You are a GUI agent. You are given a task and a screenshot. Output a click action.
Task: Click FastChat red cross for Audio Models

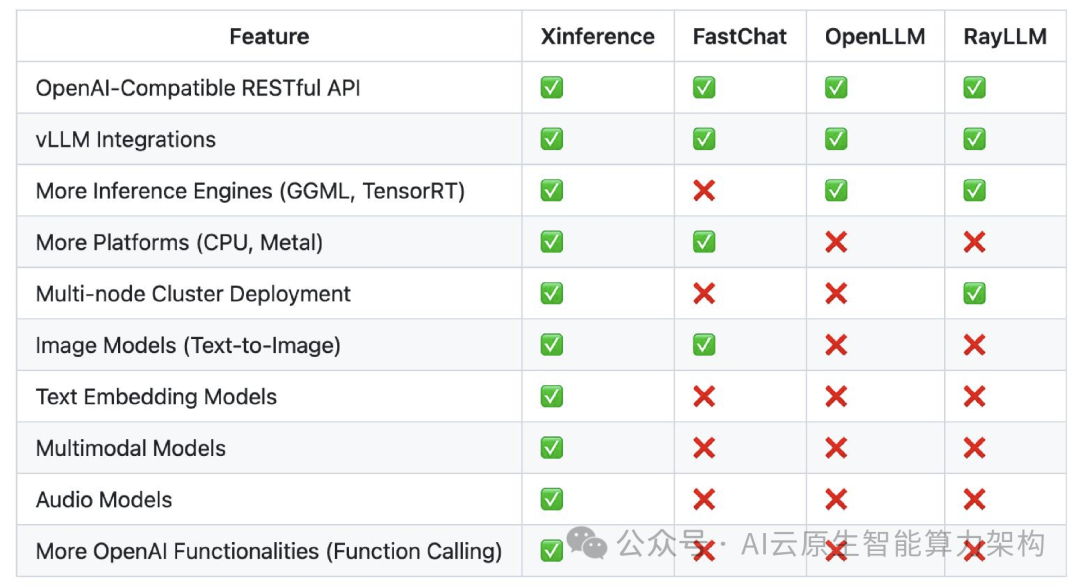[x=704, y=499]
